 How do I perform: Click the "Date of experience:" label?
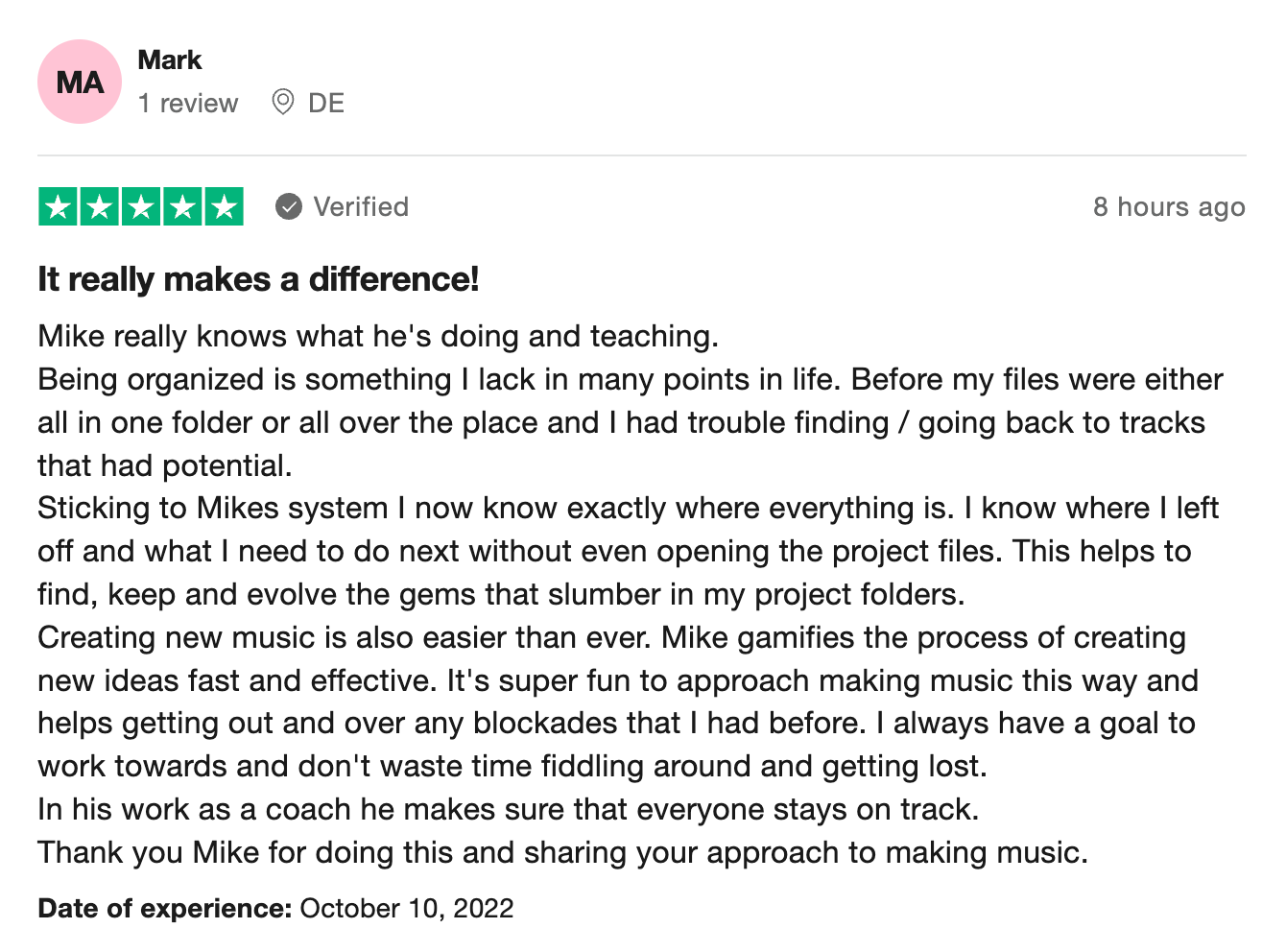(164, 908)
